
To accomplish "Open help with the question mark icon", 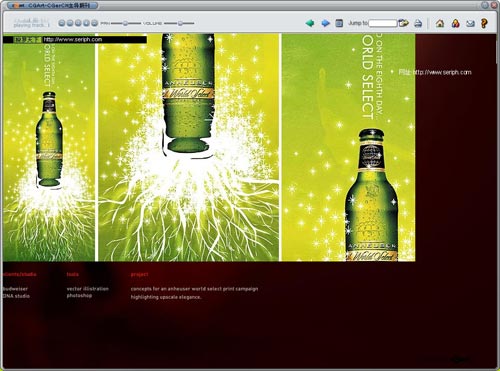I will click(x=484, y=23).
